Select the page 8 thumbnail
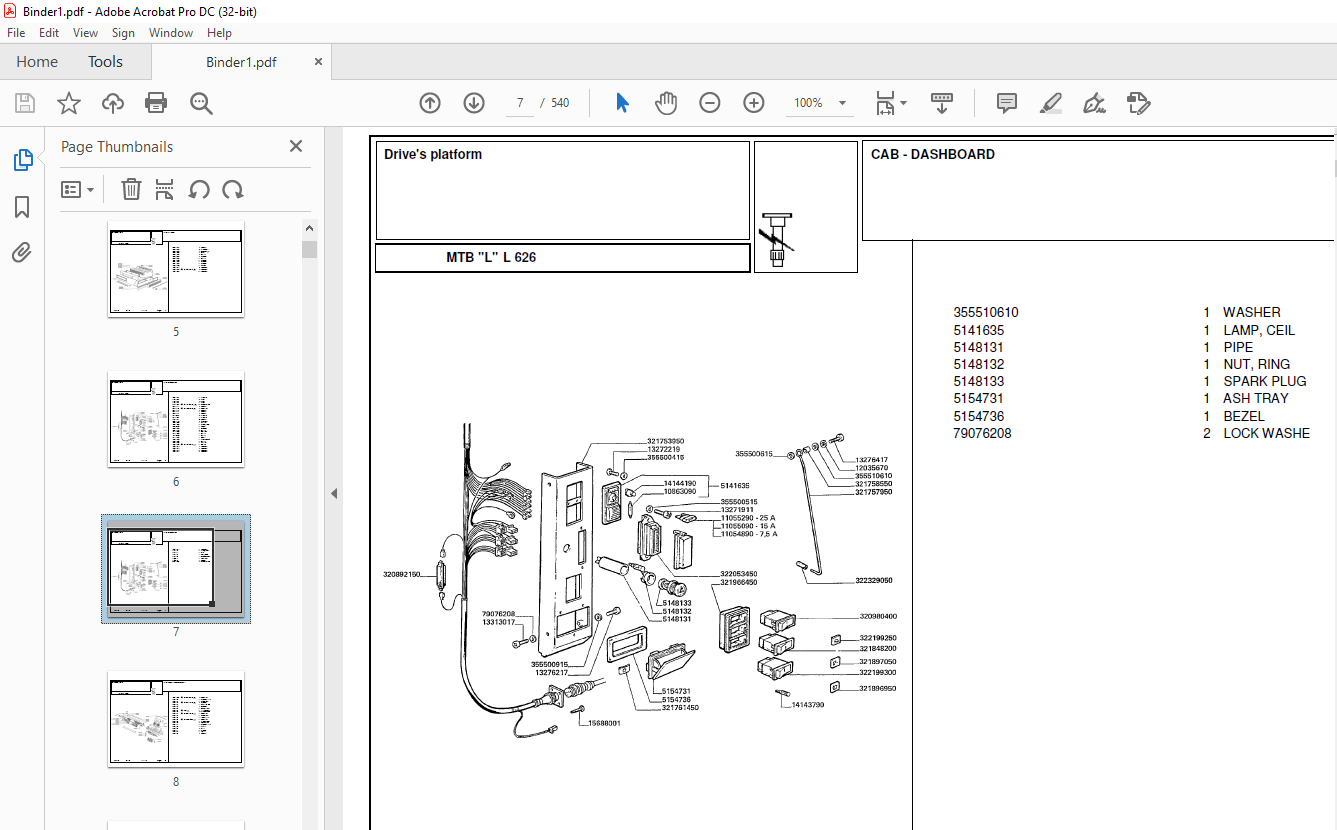The image size is (1337, 830). 176,719
